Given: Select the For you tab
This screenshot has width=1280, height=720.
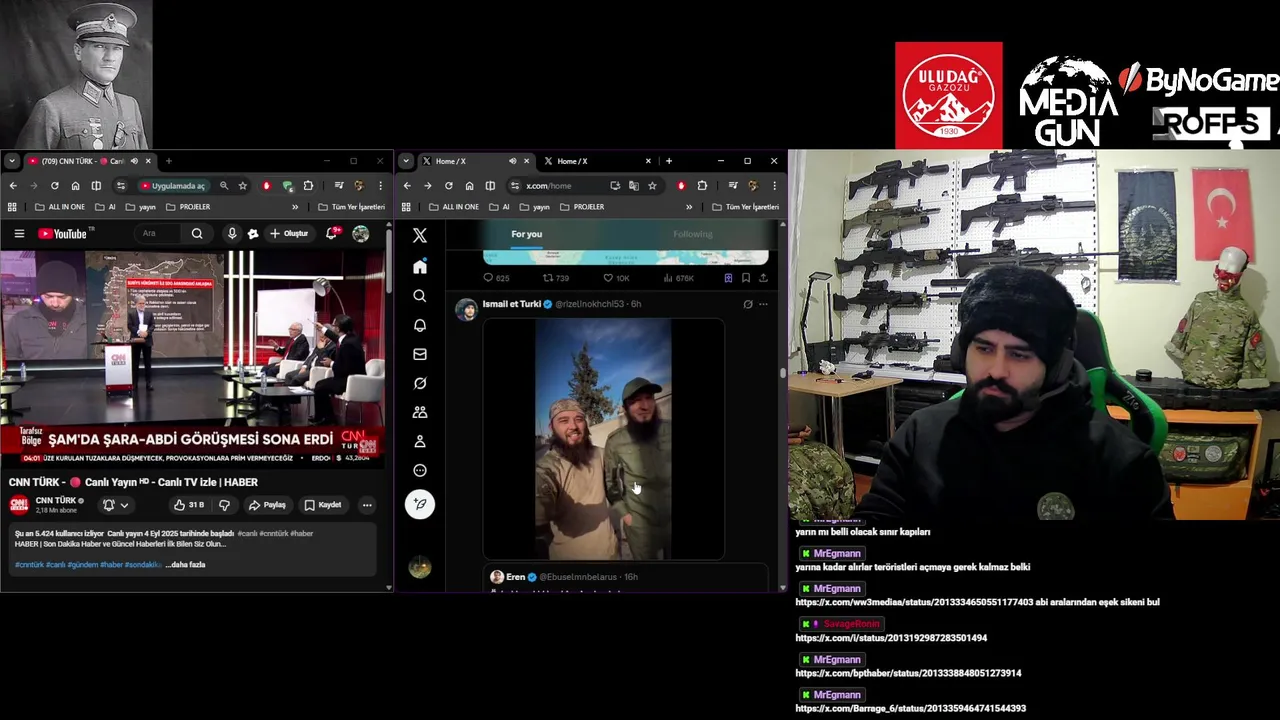Looking at the screenshot, I should [x=527, y=234].
